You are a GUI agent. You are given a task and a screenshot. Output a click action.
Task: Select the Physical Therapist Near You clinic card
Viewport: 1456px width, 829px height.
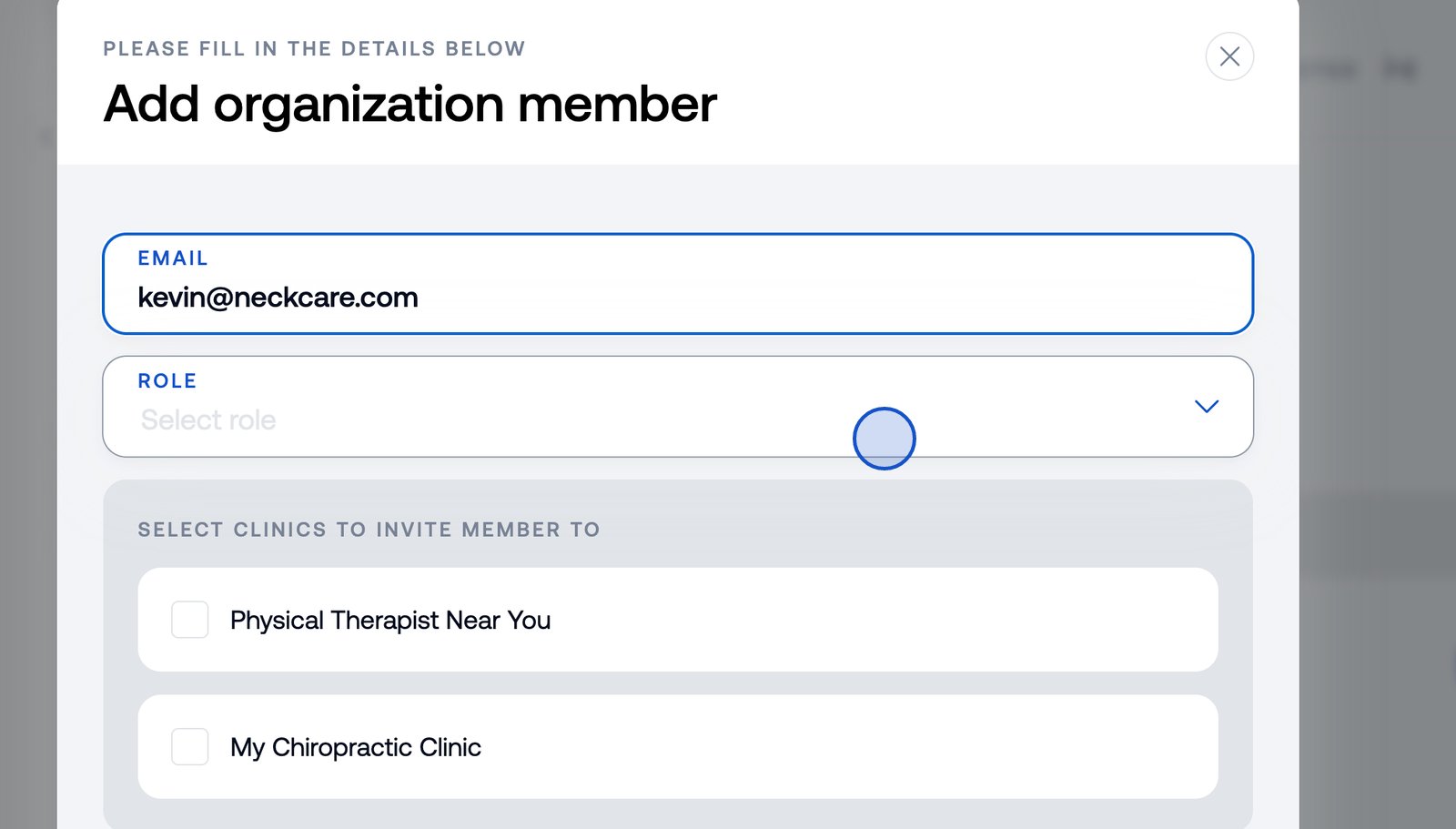tap(677, 620)
